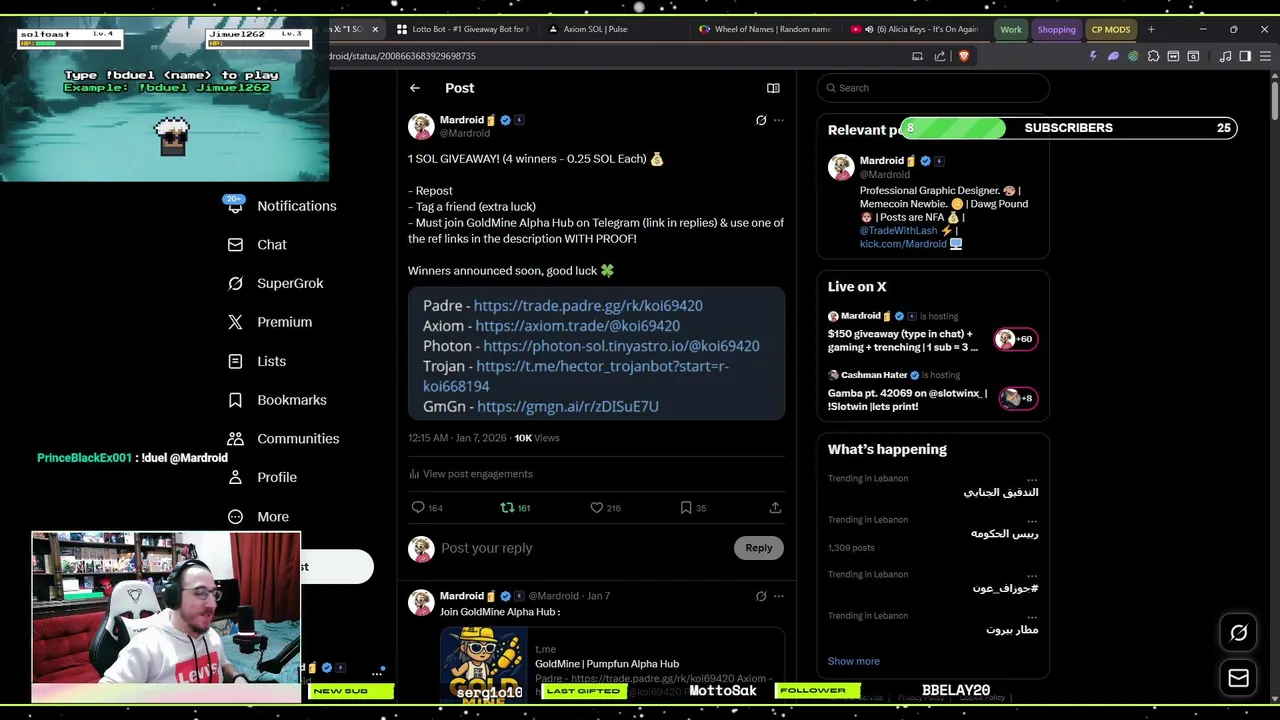This screenshot has width=1280, height=720.
Task: Open the Work tab group
Action: tap(1011, 29)
